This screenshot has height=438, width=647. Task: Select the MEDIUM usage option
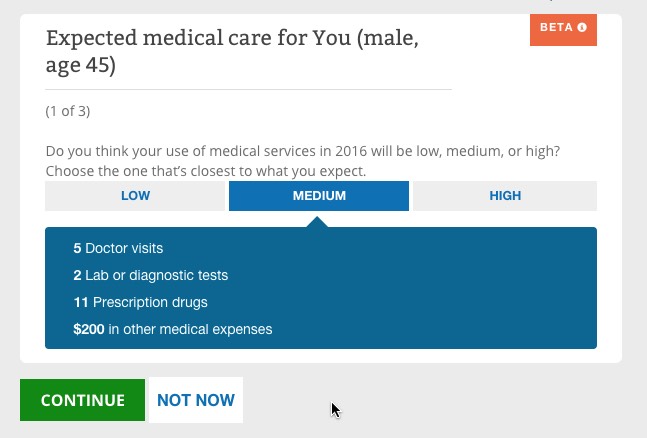click(x=319, y=196)
